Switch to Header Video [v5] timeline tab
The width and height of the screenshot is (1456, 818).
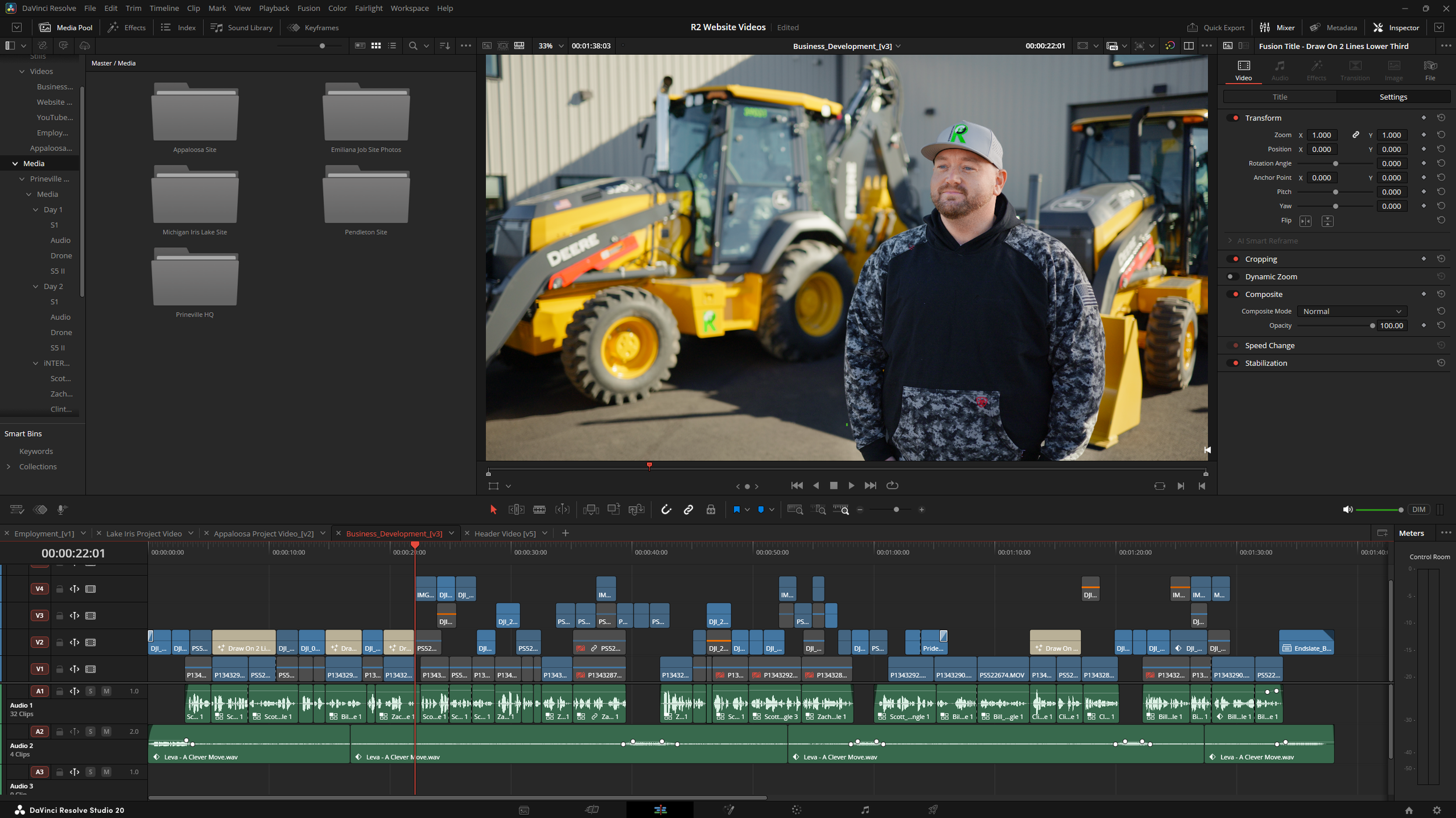504,533
